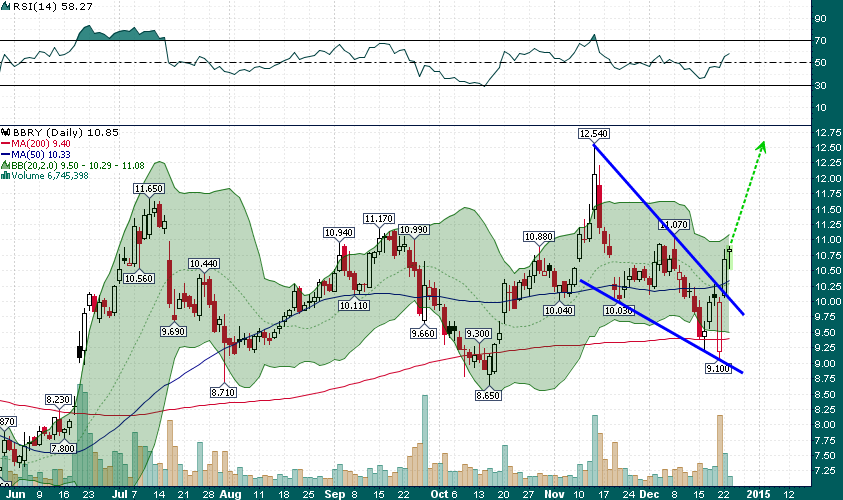
Task: Click the 10.110 price label
Action: click(354, 305)
